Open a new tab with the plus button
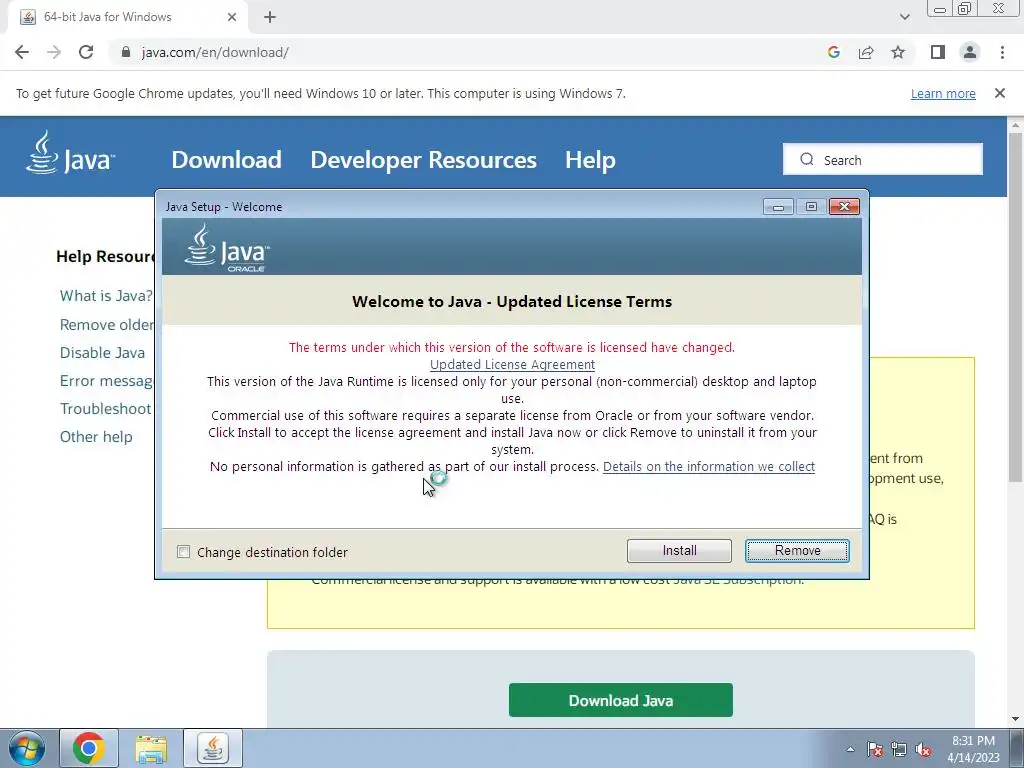This screenshot has width=1024, height=768. point(270,17)
